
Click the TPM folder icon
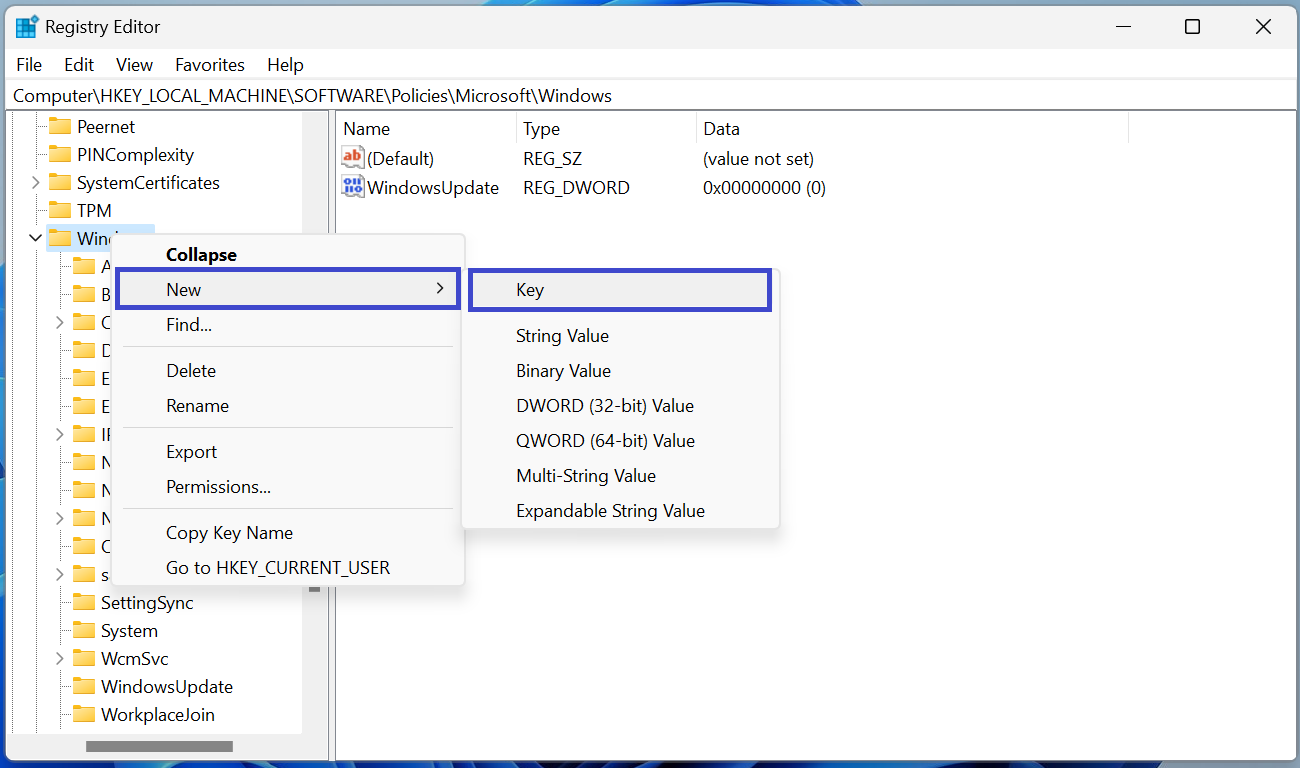(61, 211)
